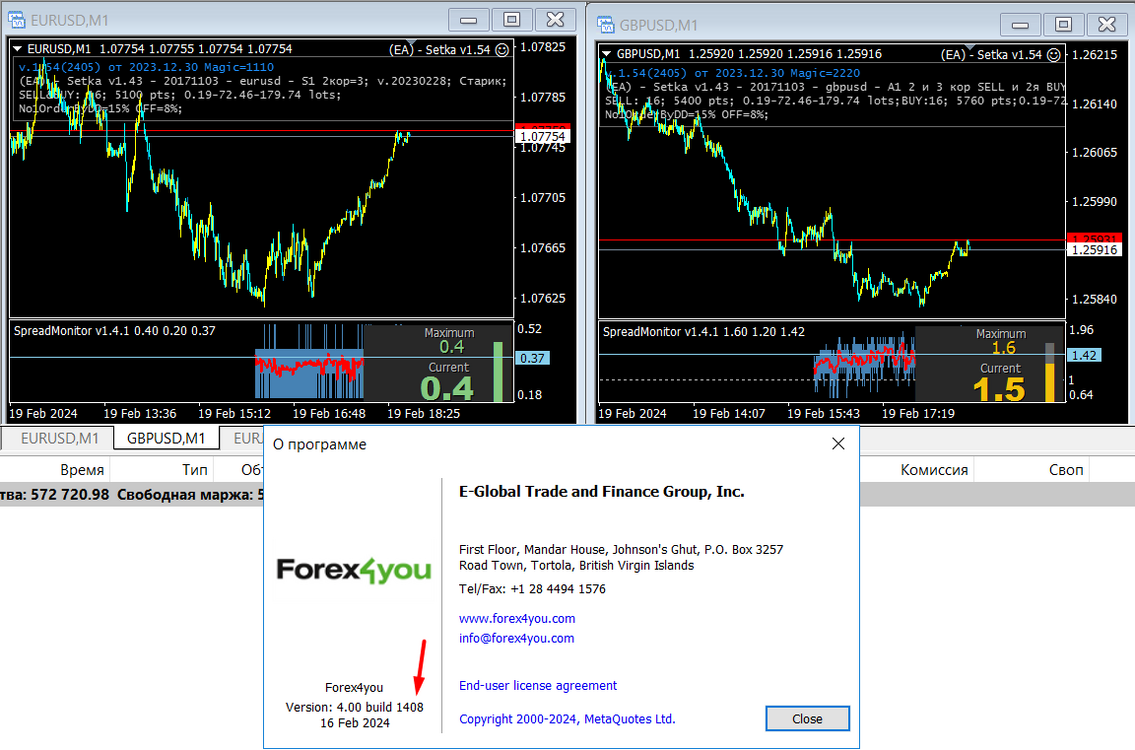Click the red horizontal line on EURUSD chart

(261, 131)
